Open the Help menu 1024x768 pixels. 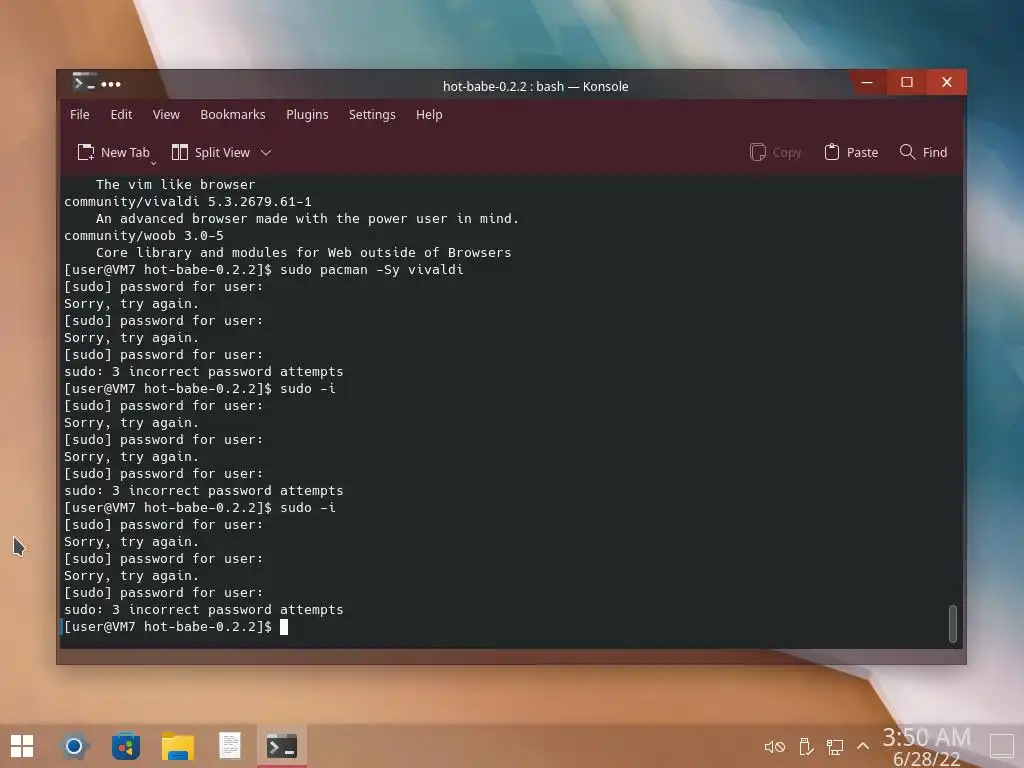[429, 114]
